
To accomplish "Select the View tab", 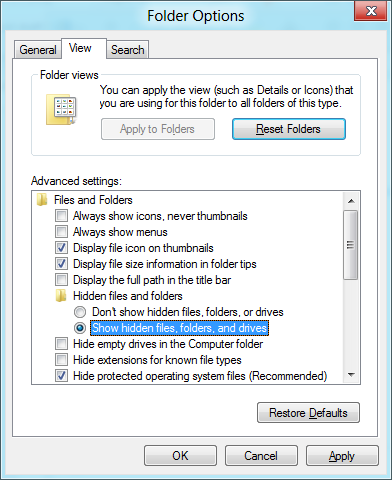I will (84, 48).
